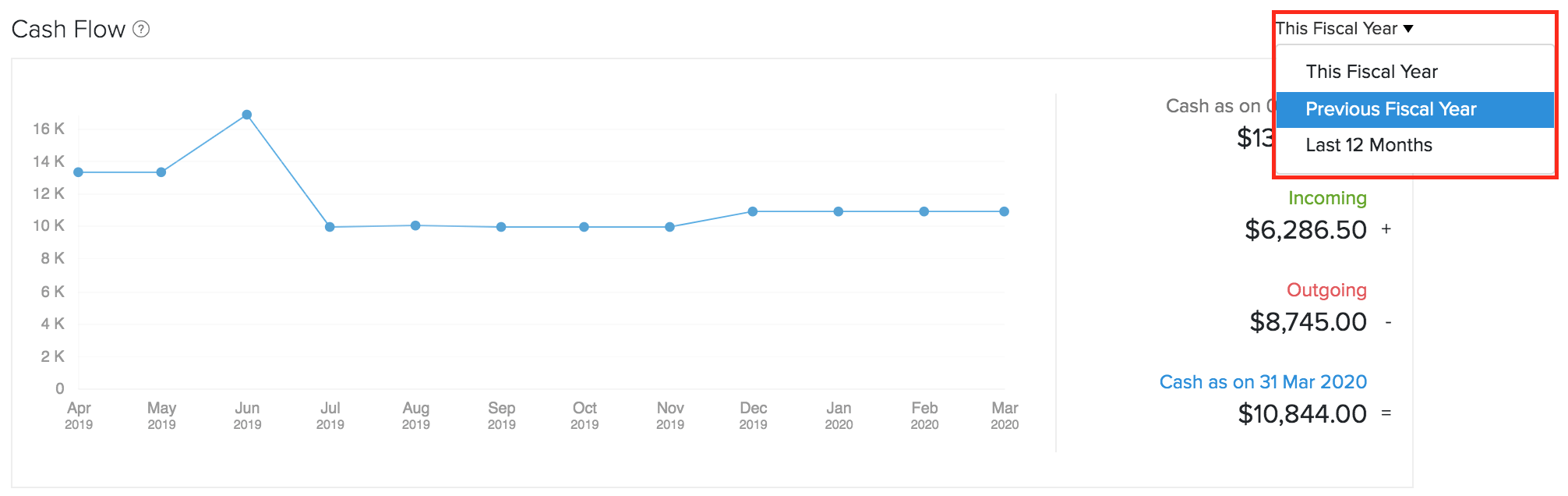
Task: Click the May 2019 data point on chart
Action: click(x=161, y=172)
